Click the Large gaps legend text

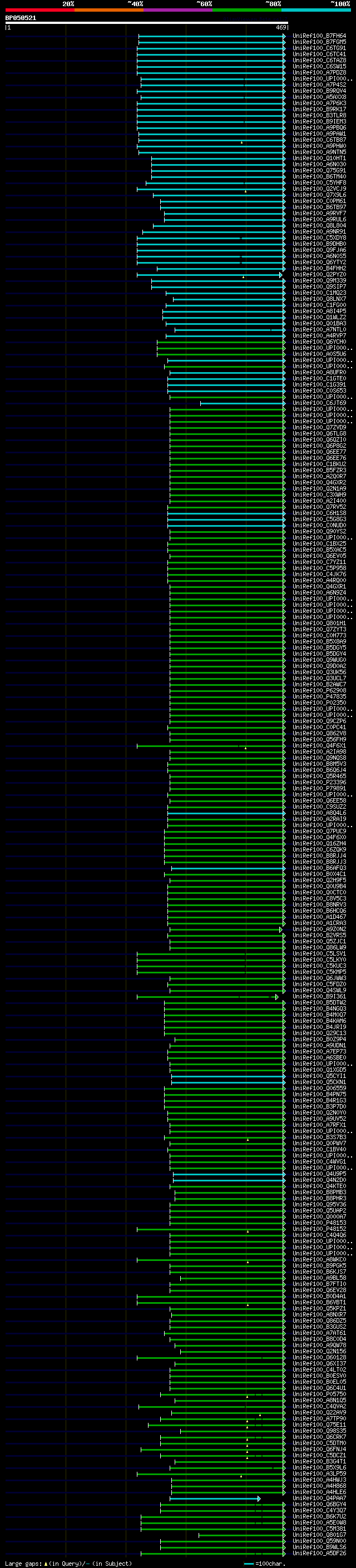(67, 1563)
